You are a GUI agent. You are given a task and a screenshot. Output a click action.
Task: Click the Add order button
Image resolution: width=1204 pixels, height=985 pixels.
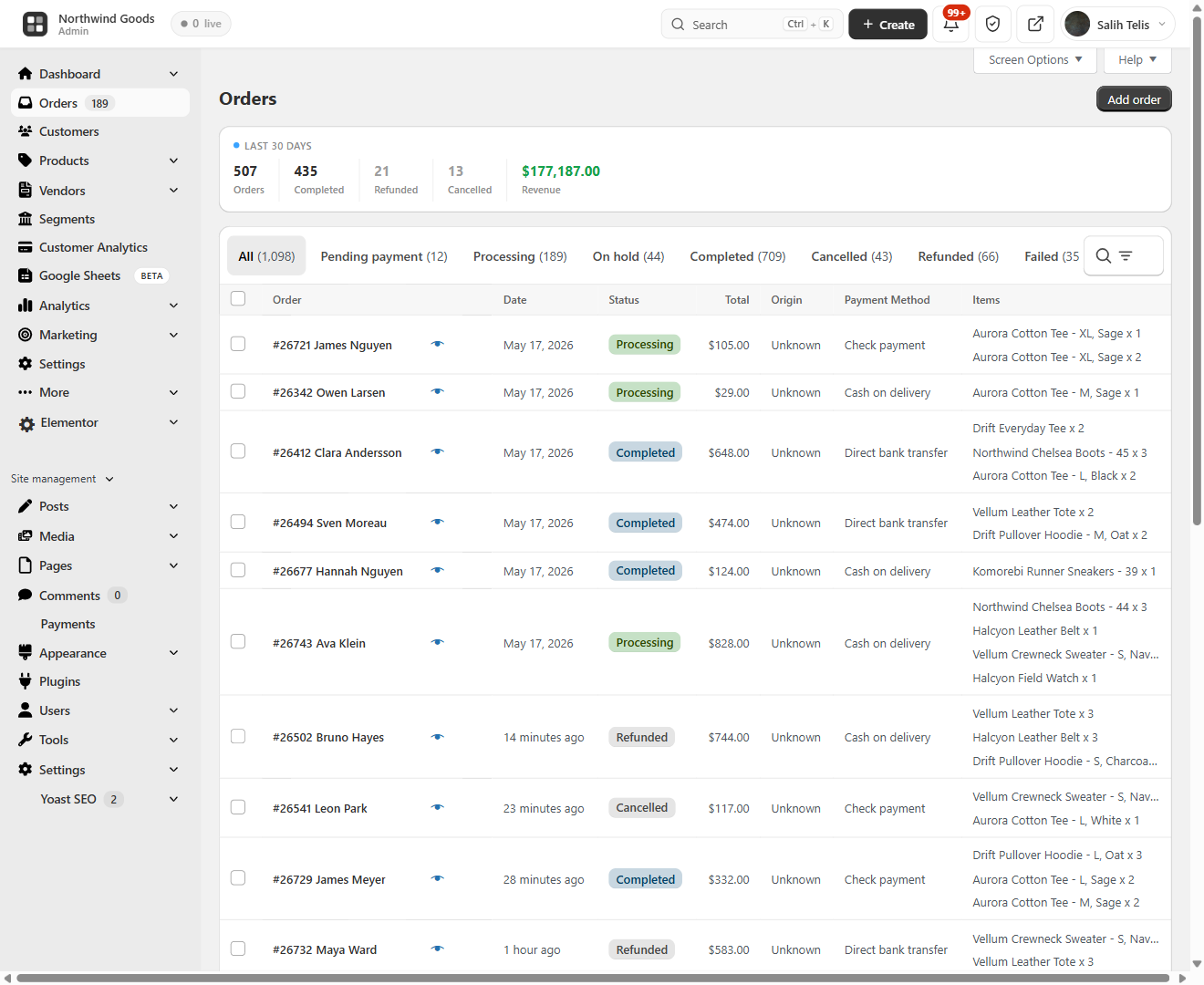(x=1134, y=99)
